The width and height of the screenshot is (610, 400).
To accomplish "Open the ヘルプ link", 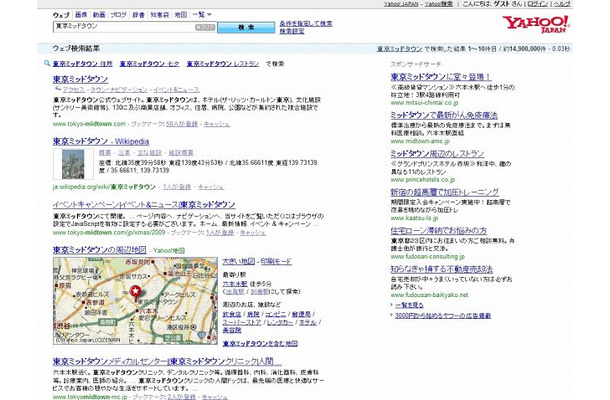I will pyautogui.click(x=562, y=4).
